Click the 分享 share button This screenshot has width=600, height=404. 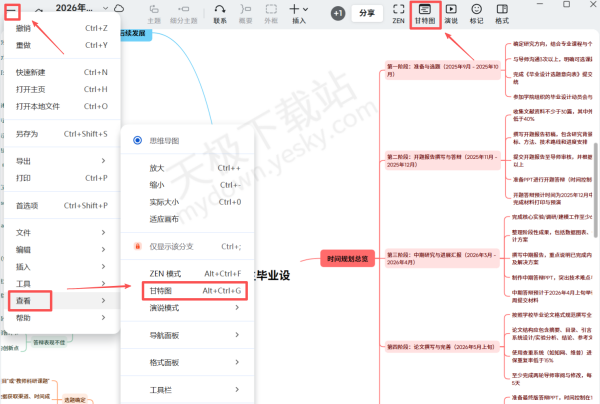(367, 14)
